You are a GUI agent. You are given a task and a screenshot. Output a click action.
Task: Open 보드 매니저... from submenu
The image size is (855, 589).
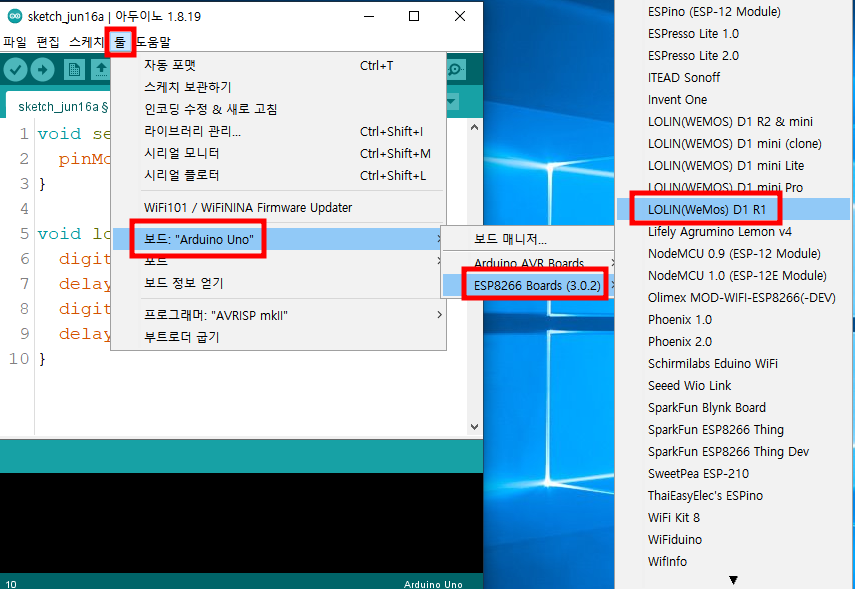[x=528, y=239]
